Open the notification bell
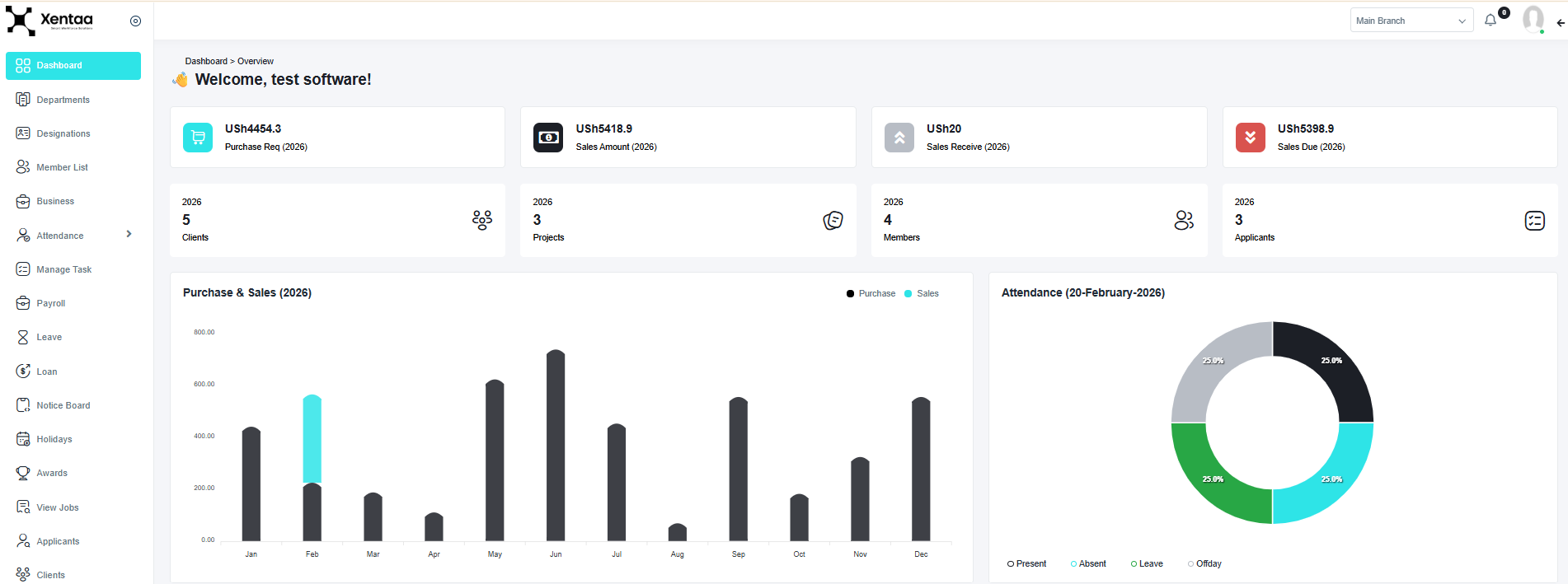Image resolution: width=1568 pixels, height=584 pixels. pyautogui.click(x=1491, y=21)
